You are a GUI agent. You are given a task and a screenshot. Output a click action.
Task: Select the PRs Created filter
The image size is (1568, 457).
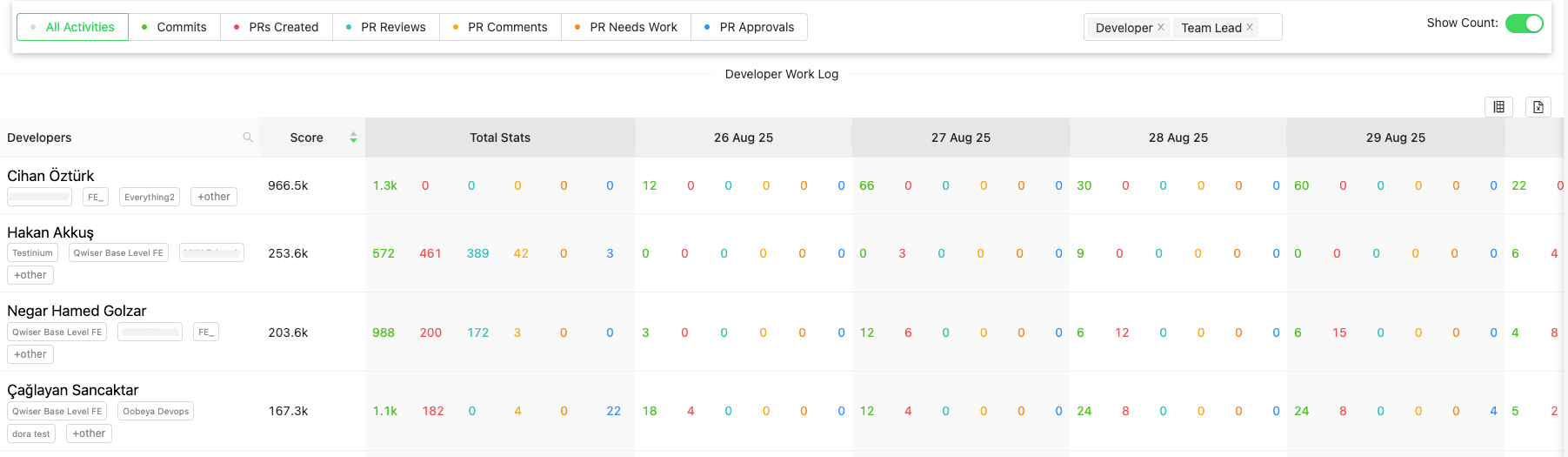(276, 27)
